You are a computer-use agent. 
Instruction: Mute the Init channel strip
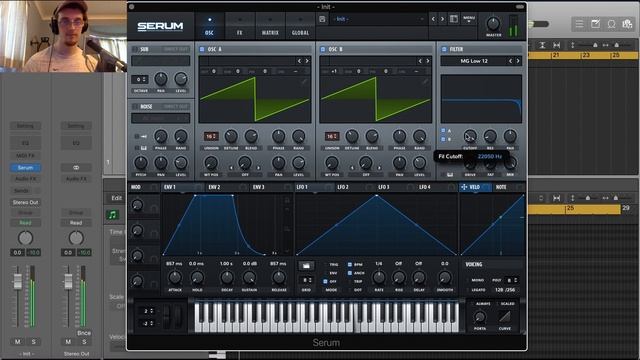18,342
